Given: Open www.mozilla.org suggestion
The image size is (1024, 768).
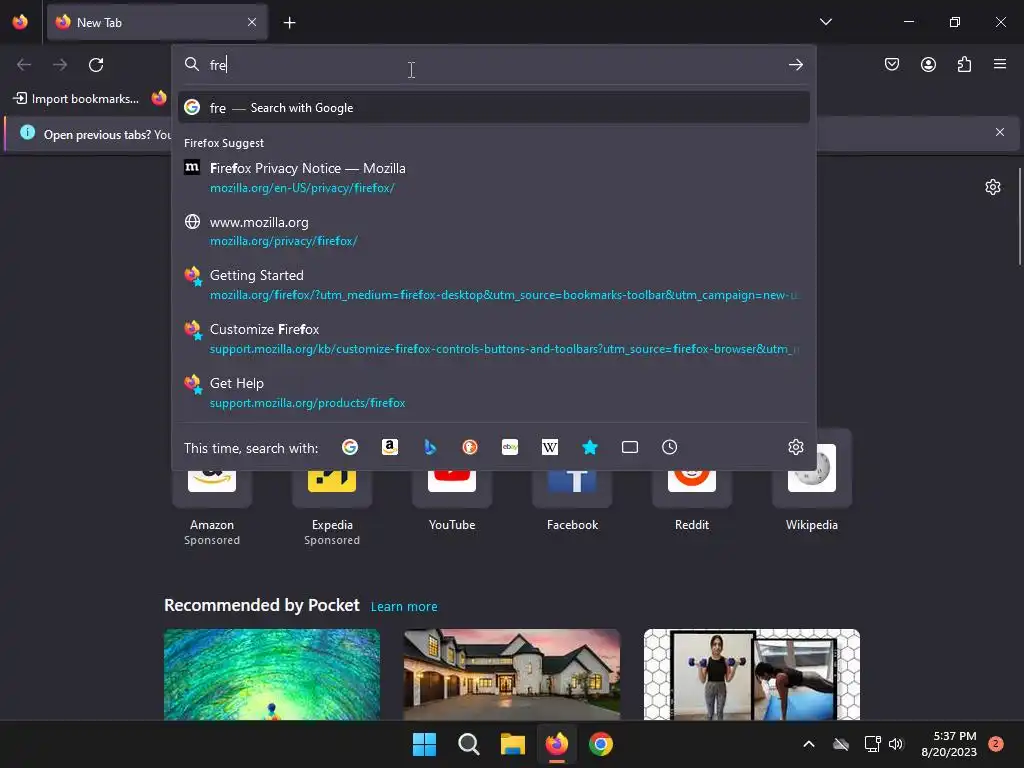Looking at the screenshot, I should point(494,231).
